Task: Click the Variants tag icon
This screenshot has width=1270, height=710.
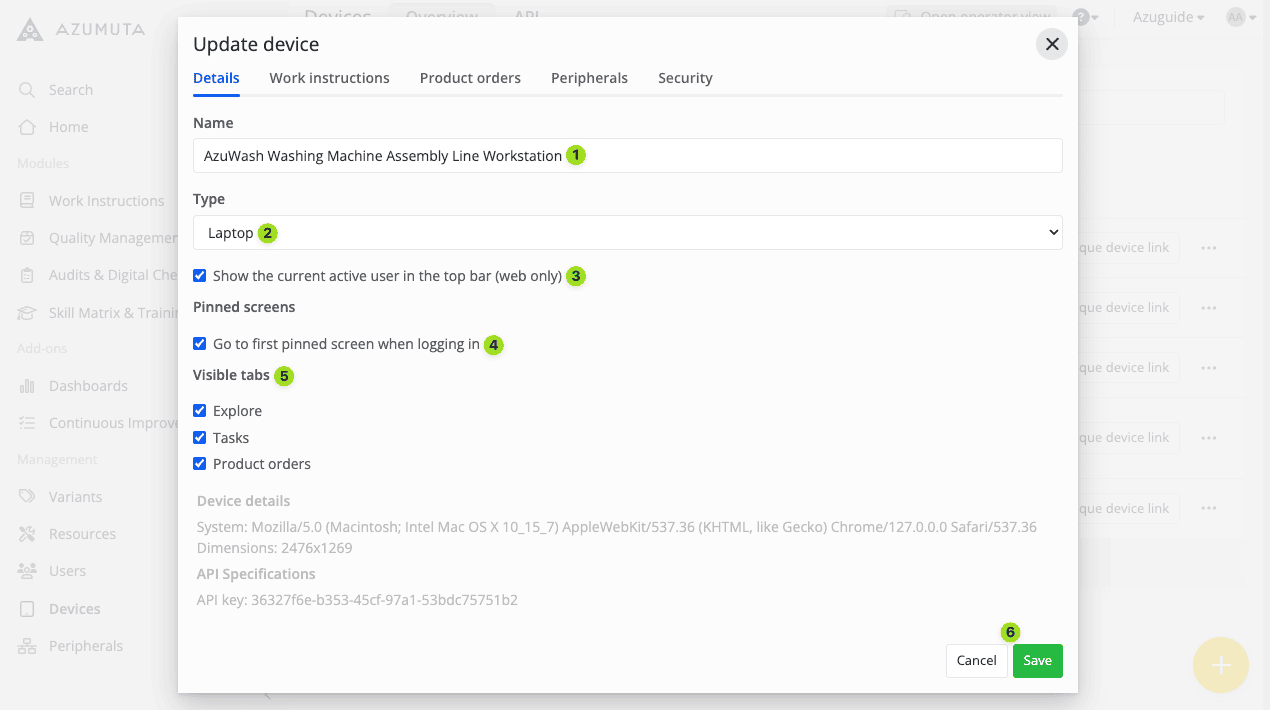Action: click(x=27, y=497)
